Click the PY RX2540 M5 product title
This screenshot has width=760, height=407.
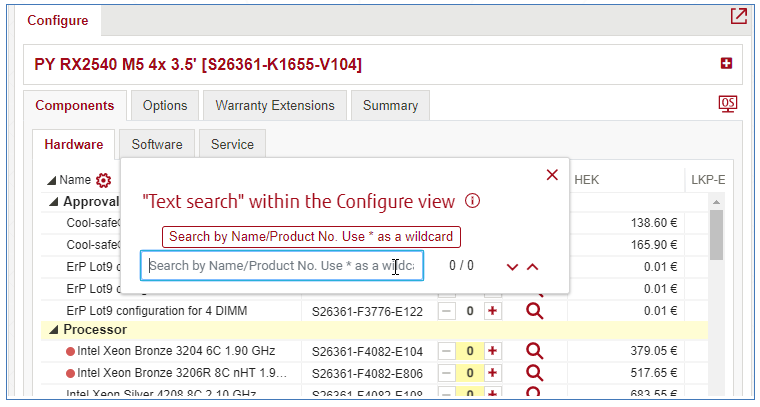198,64
